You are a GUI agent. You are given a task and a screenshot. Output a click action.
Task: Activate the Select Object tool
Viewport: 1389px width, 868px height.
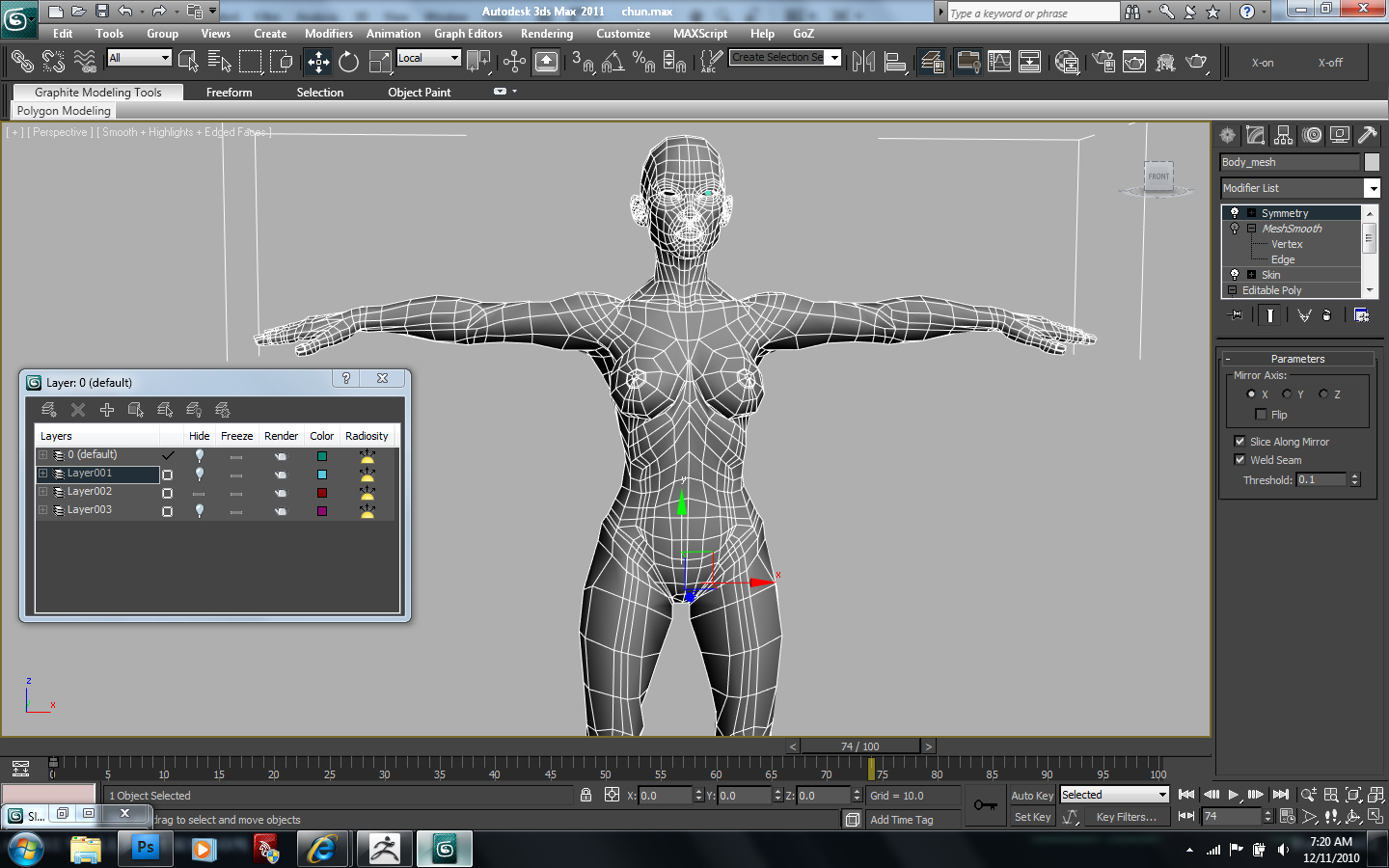pyautogui.click(x=188, y=62)
